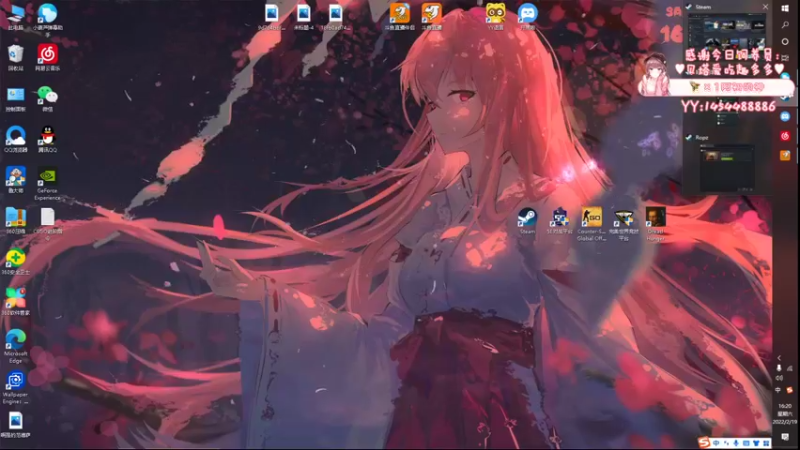This screenshot has width=800, height=450.
Task: Open the Wallpaper Engine shortcut
Action: click(x=16, y=388)
